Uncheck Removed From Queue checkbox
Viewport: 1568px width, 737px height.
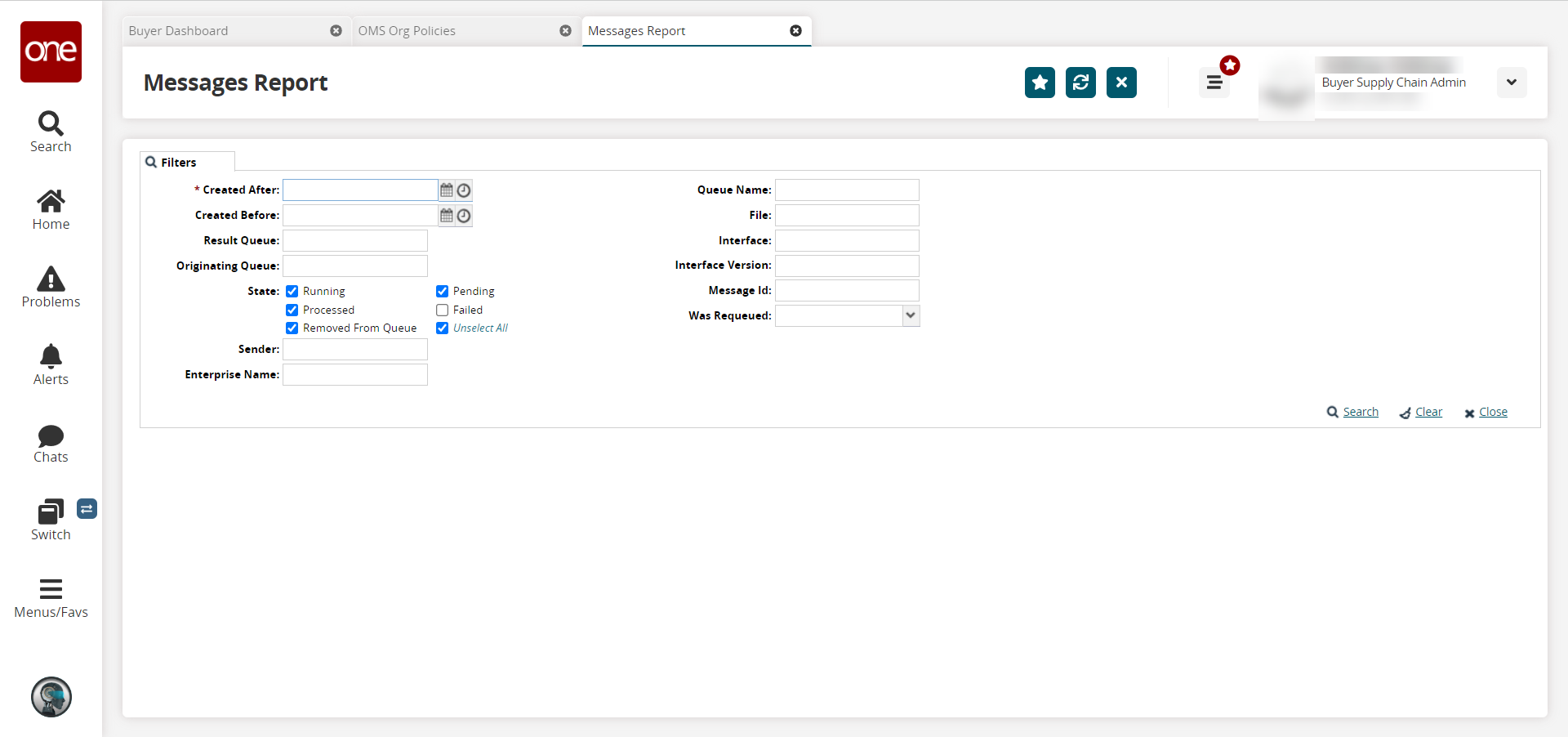tap(292, 328)
